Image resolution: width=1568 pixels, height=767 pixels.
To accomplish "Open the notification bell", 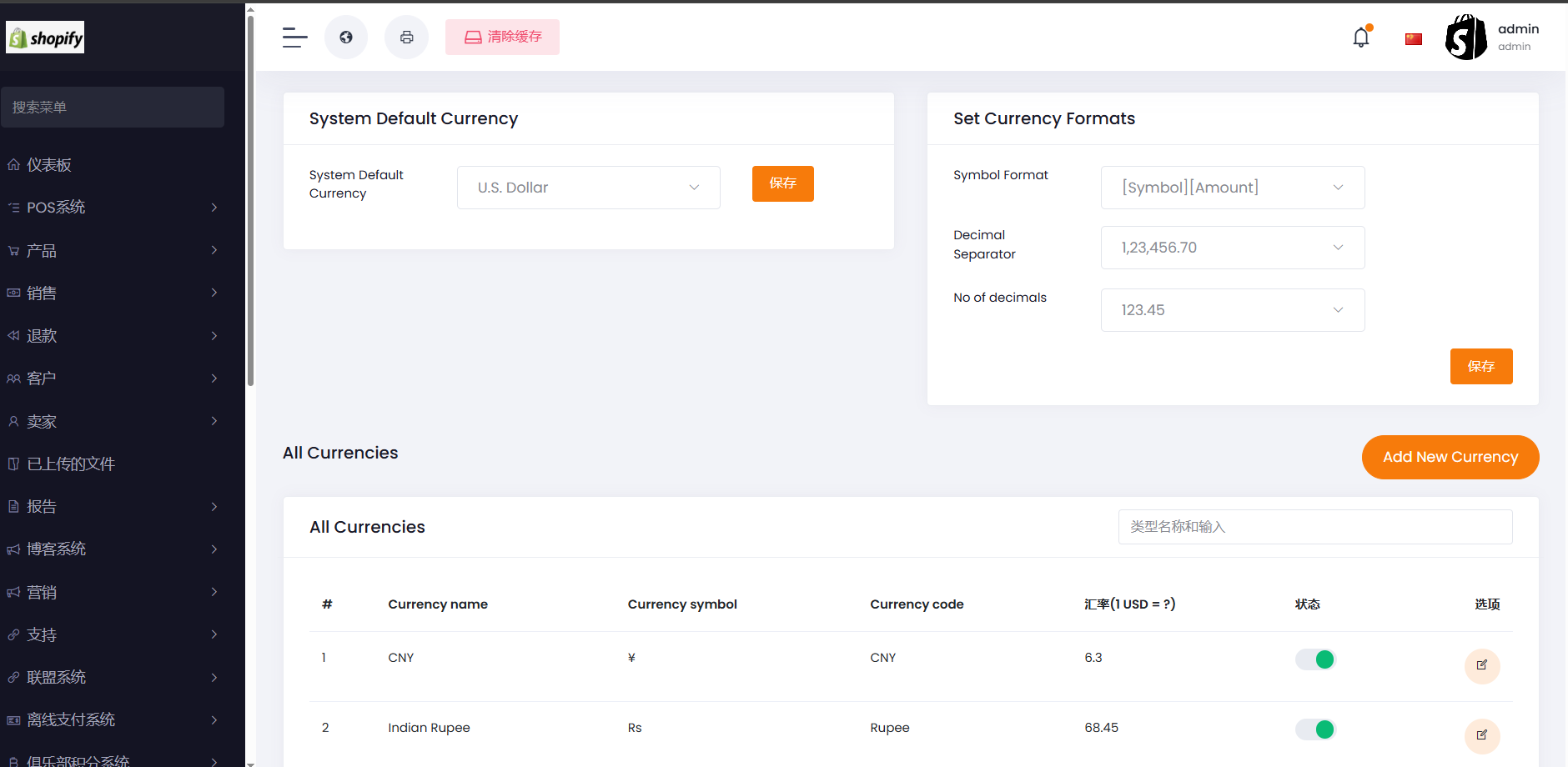I will pyautogui.click(x=1361, y=38).
